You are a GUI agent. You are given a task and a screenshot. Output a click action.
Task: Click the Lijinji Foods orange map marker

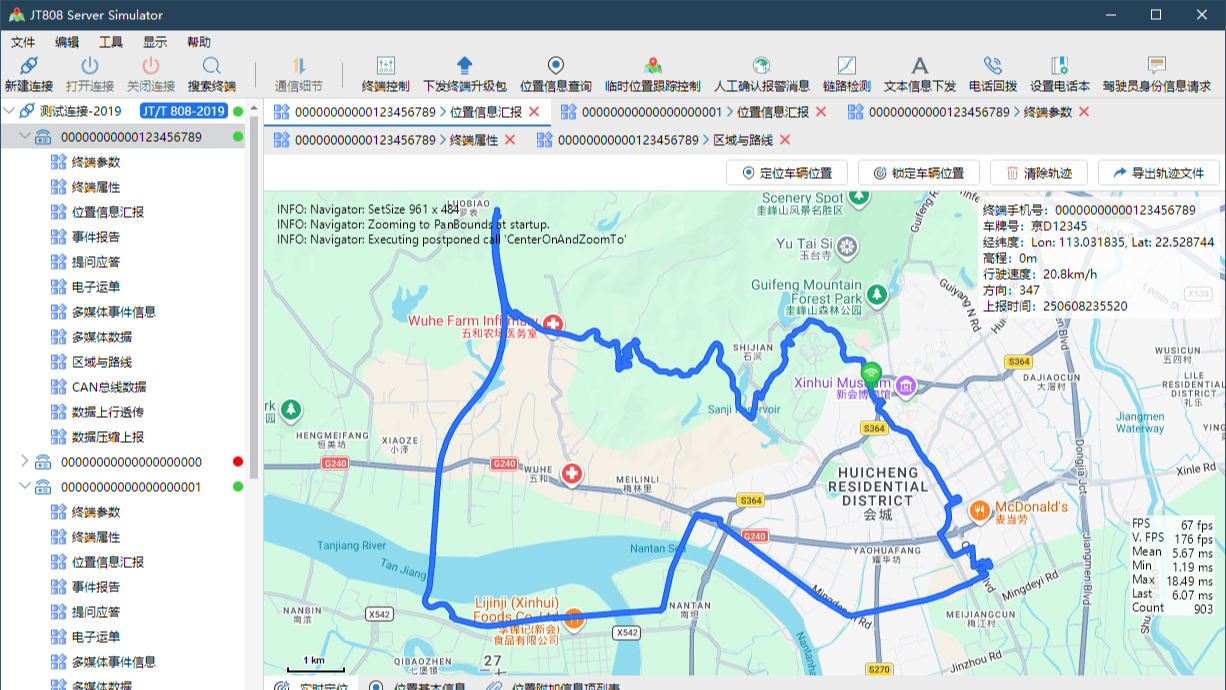click(x=574, y=620)
